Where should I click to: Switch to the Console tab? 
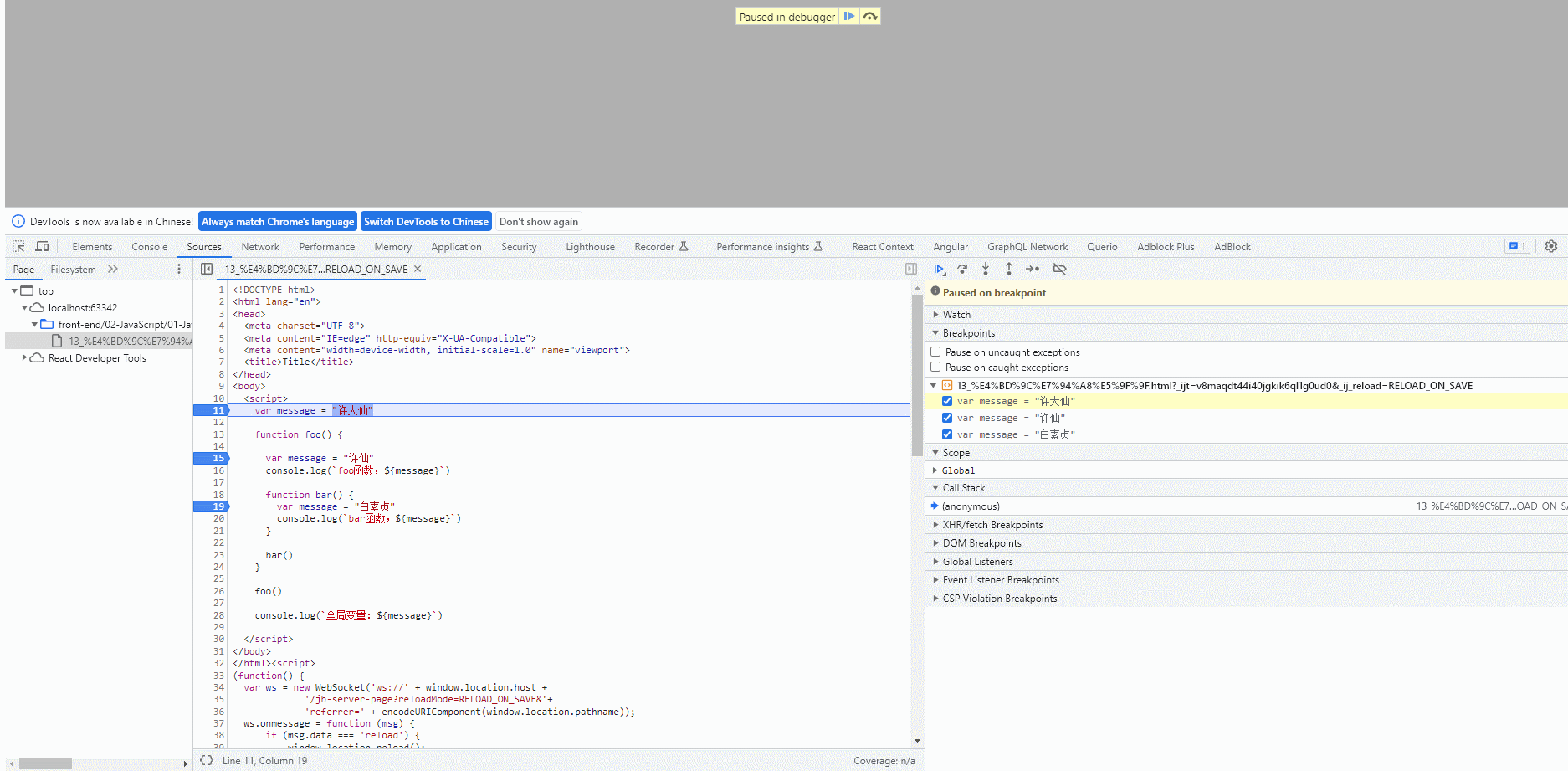click(149, 247)
